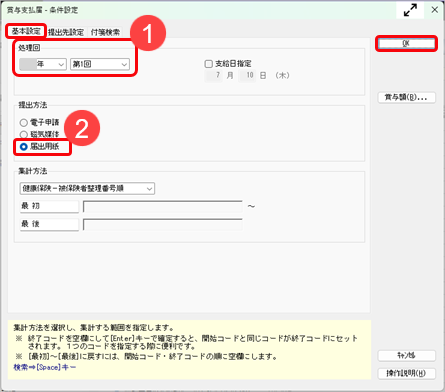Close the 条件設定 dialog
The image size is (445, 392).
pyautogui.click(x=435, y=10)
